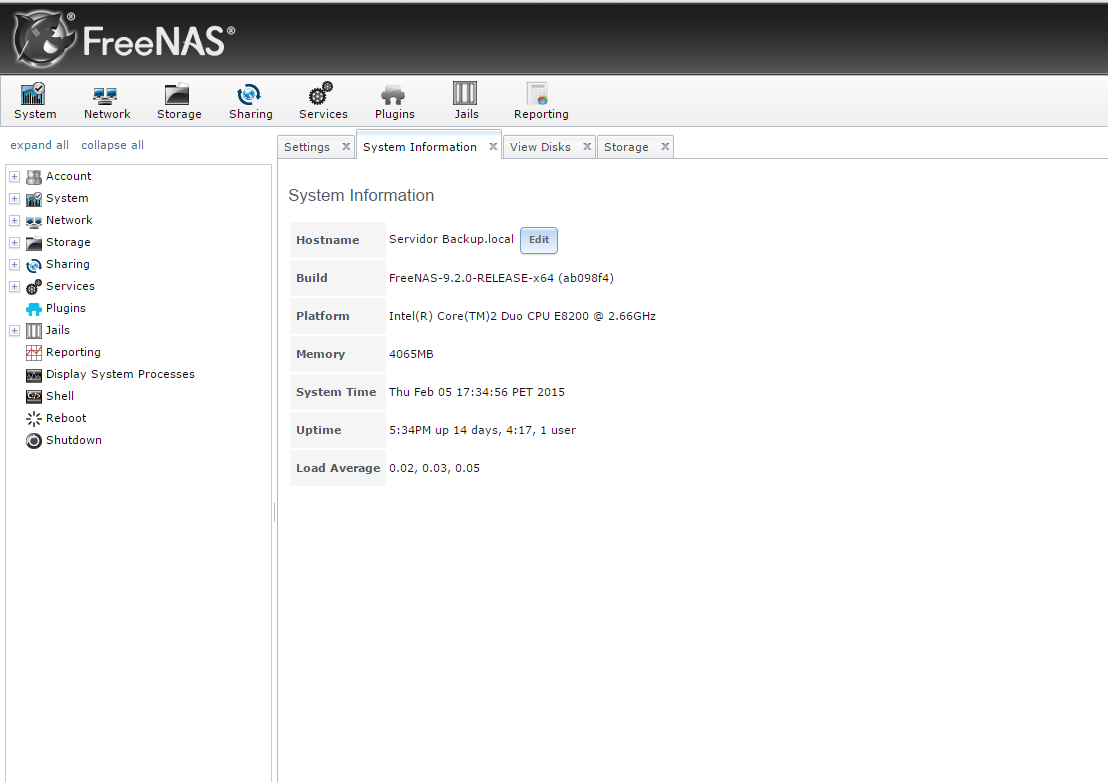Click the Edit hostname button
Image resolution: width=1108 pixels, height=782 pixels.
pyautogui.click(x=538, y=239)
